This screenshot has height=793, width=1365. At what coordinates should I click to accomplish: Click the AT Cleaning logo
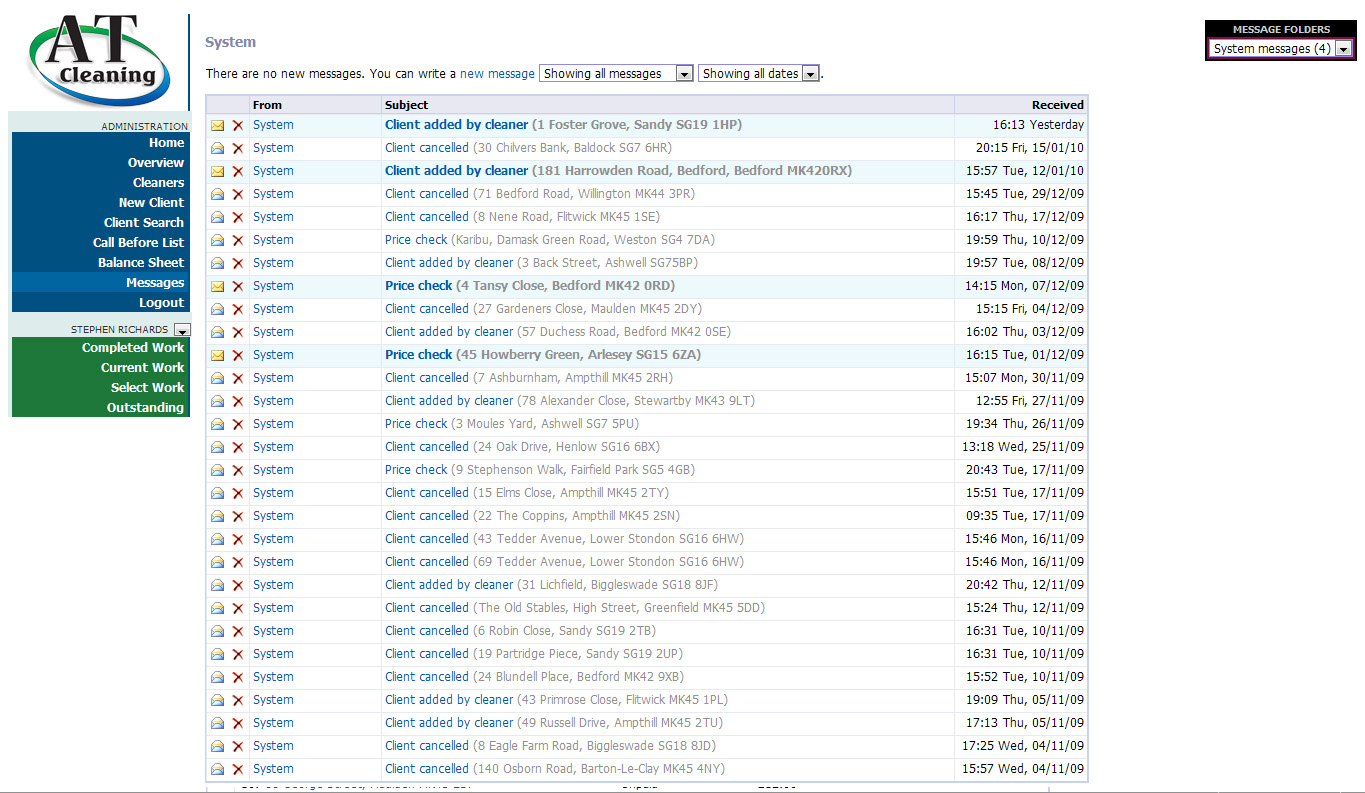coord(97,60)
